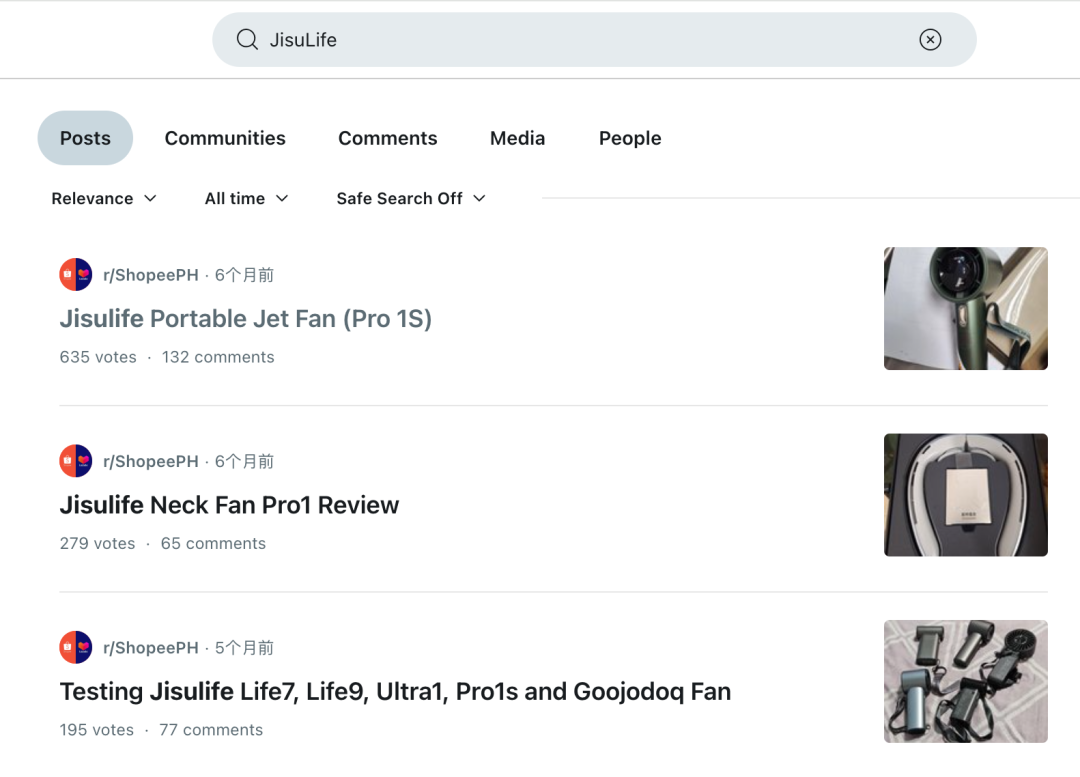The width and height of the screenshot is (1080, 777).
Task: Open Jisulife Neck Fan Pro1 Review post
Action: [x=229, y=505]
